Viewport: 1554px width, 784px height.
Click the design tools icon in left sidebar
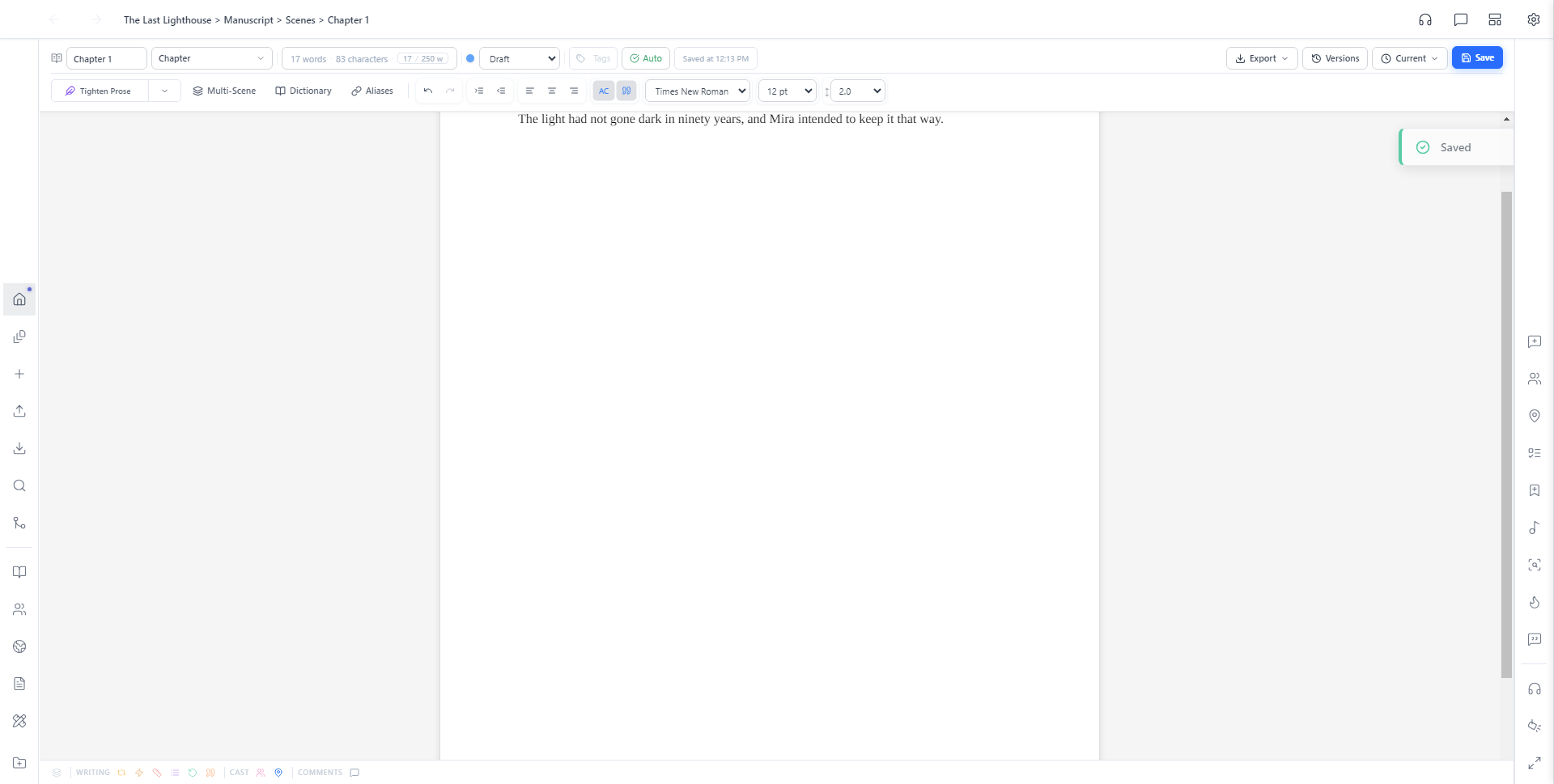click(19, 721)
